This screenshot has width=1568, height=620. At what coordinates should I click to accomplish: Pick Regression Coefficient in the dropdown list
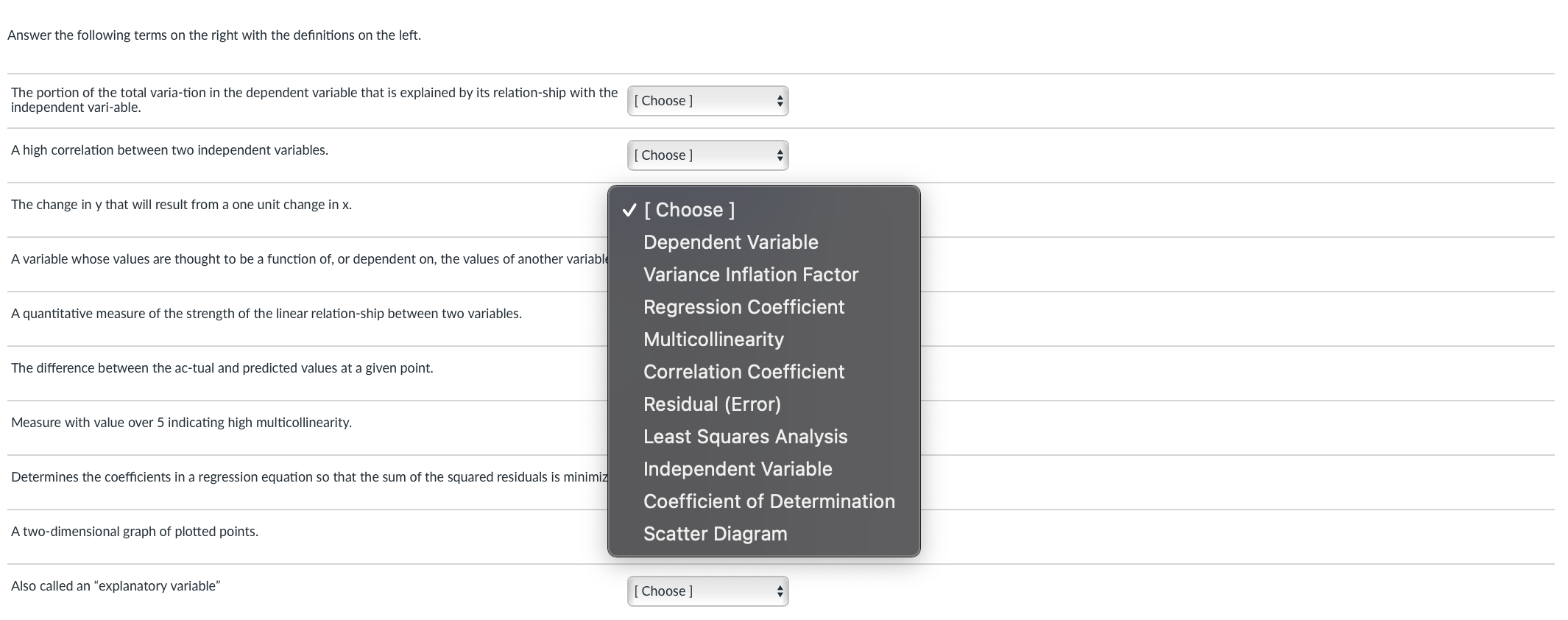point(744,307)
